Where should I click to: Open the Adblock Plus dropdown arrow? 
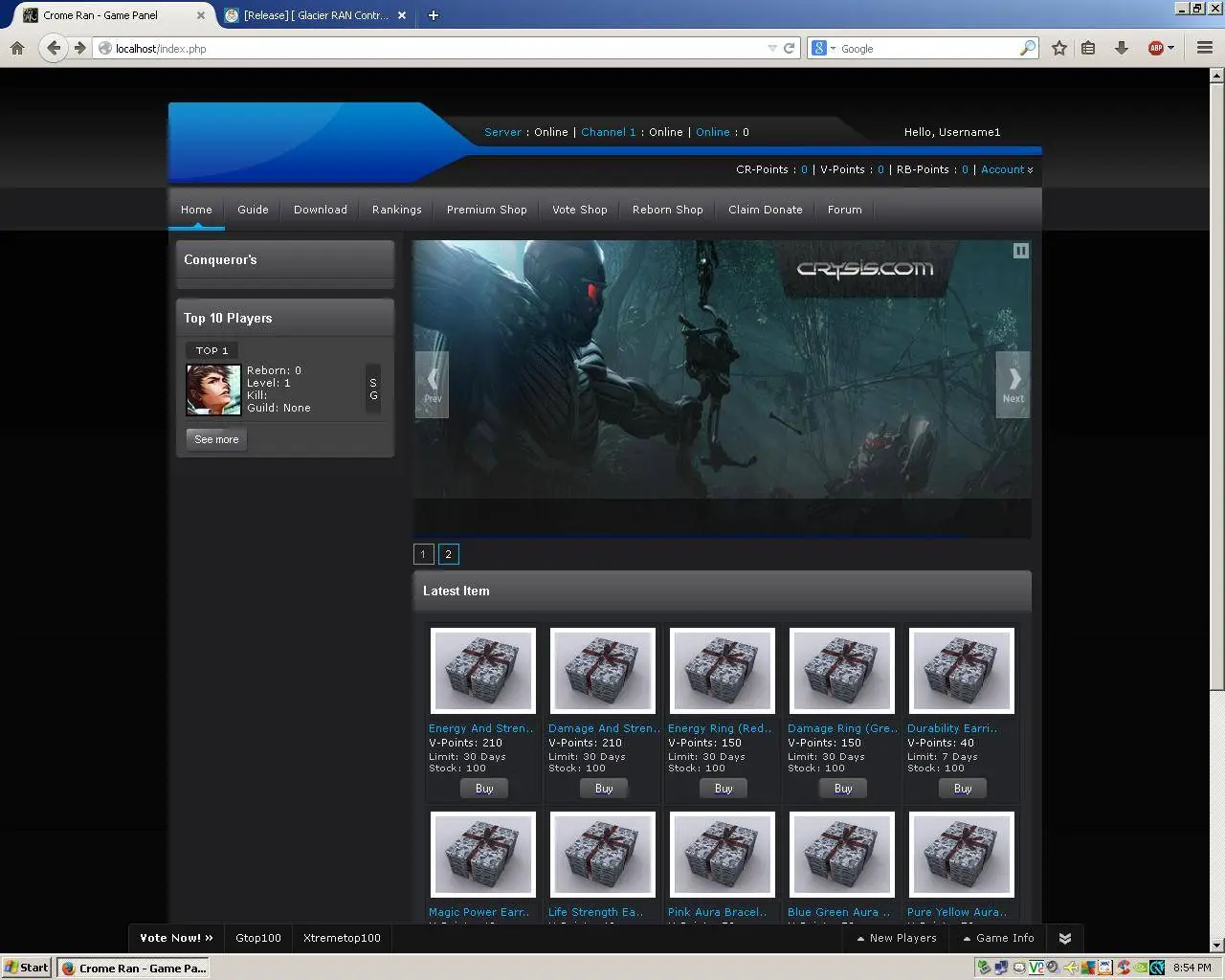coord(1170,48)
